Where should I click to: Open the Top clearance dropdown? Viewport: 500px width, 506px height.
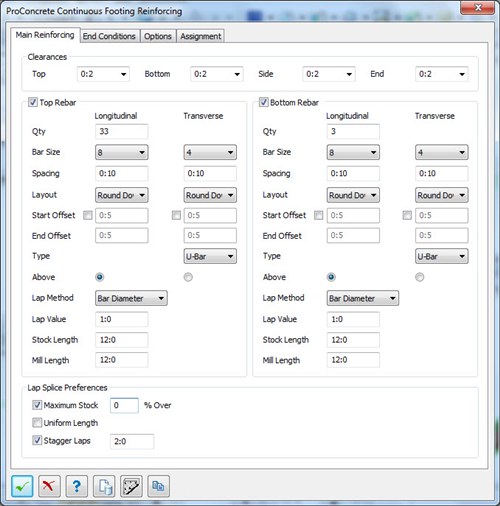tap(103, 74)
